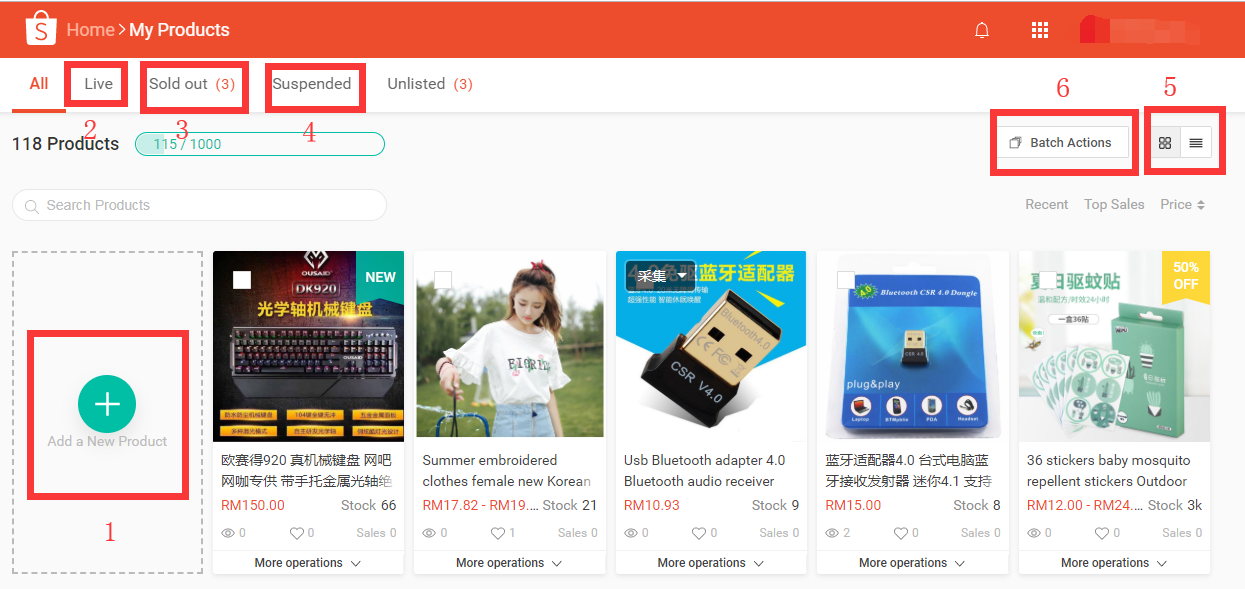Check the Bluetooth CSR 4.0 Dongle checkbox

click(x=846, y=280)
